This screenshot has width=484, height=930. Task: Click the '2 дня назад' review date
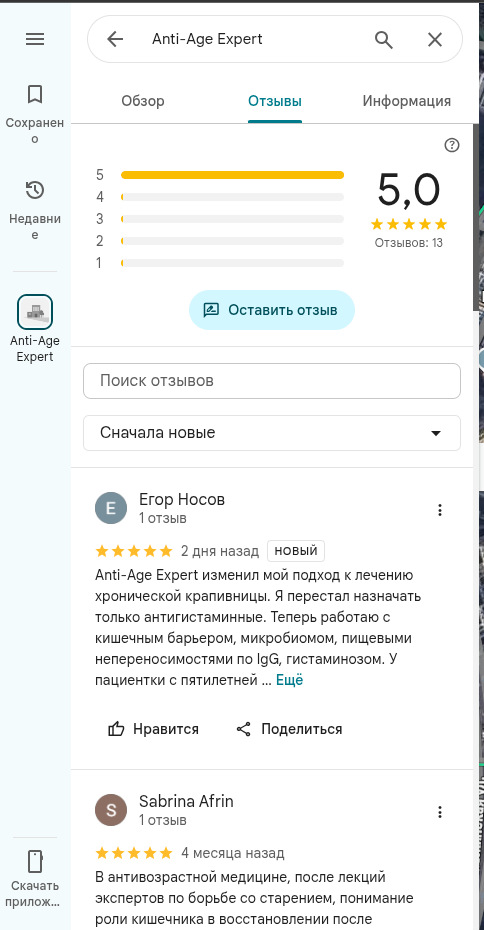tap(220, 552)
